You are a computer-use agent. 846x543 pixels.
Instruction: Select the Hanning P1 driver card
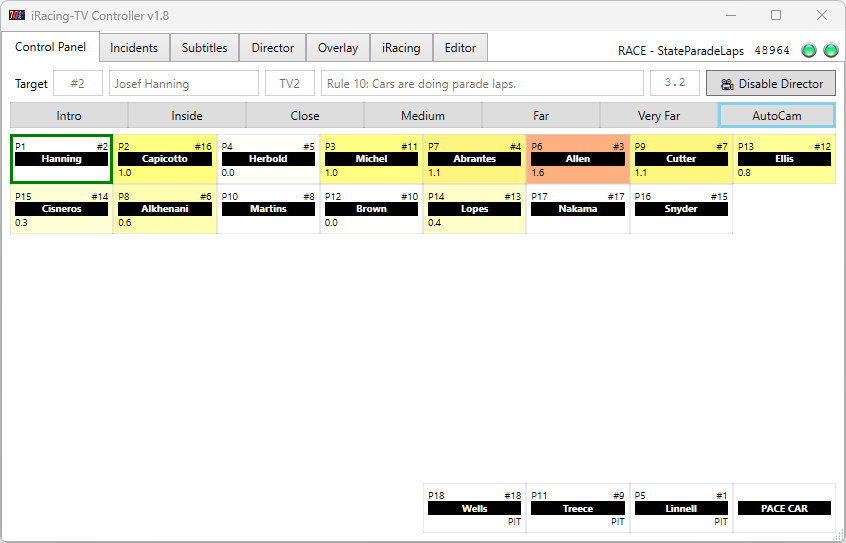point(62,159)
